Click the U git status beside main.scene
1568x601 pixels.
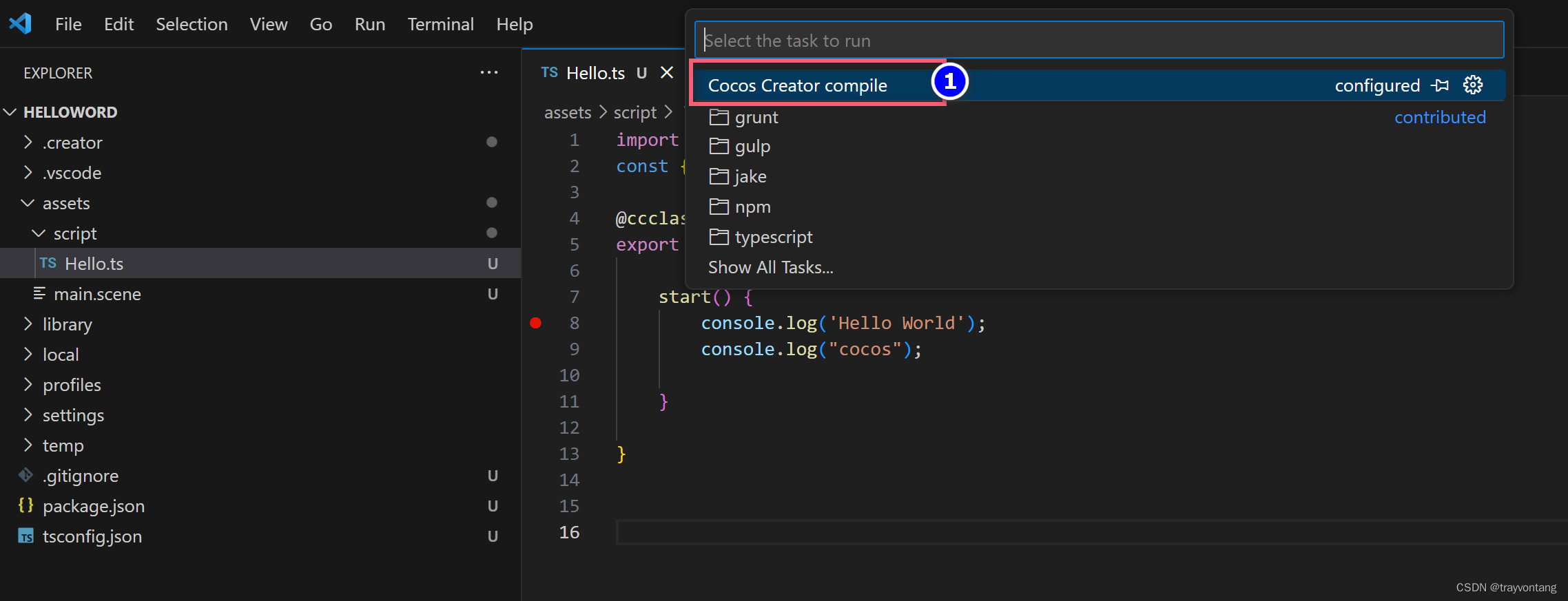tap(493, 294)
